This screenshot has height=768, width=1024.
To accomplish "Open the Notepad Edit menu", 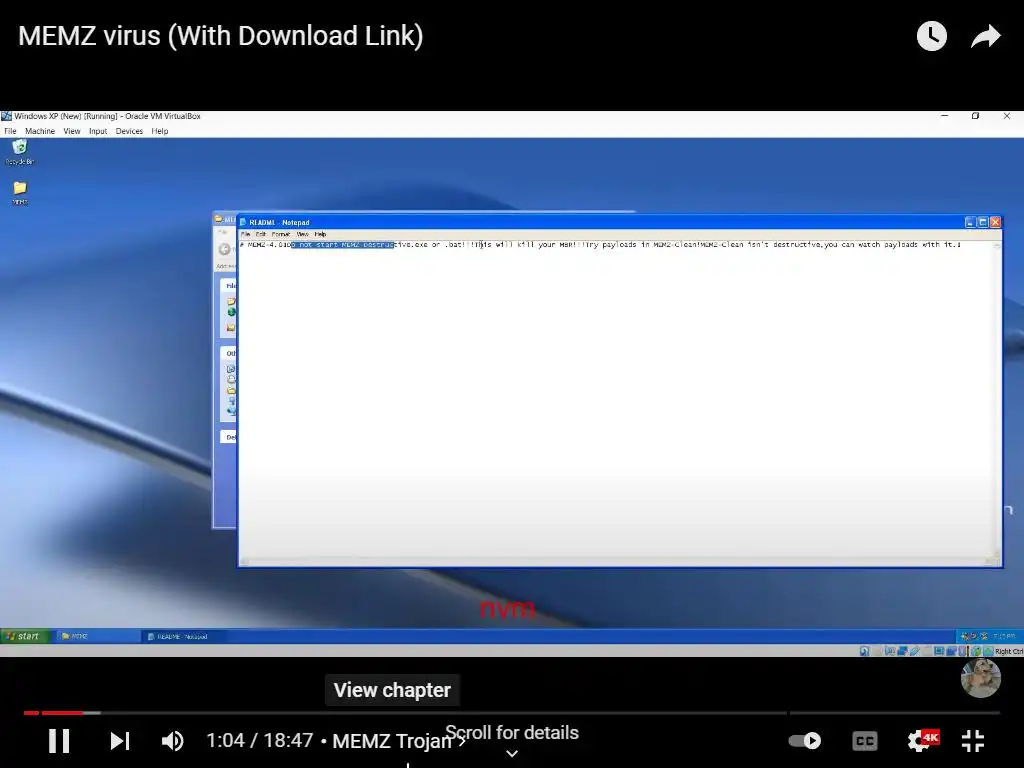I will (x=261, y=234).
